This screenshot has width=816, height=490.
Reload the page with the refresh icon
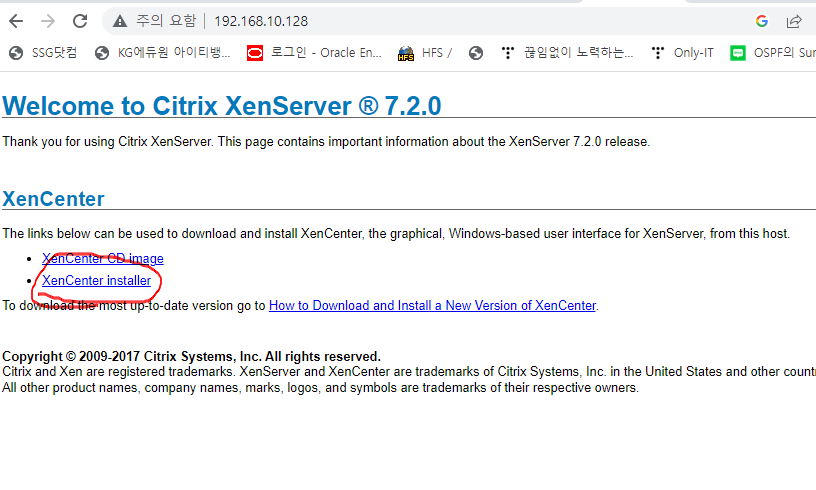(x=80, y=21)
